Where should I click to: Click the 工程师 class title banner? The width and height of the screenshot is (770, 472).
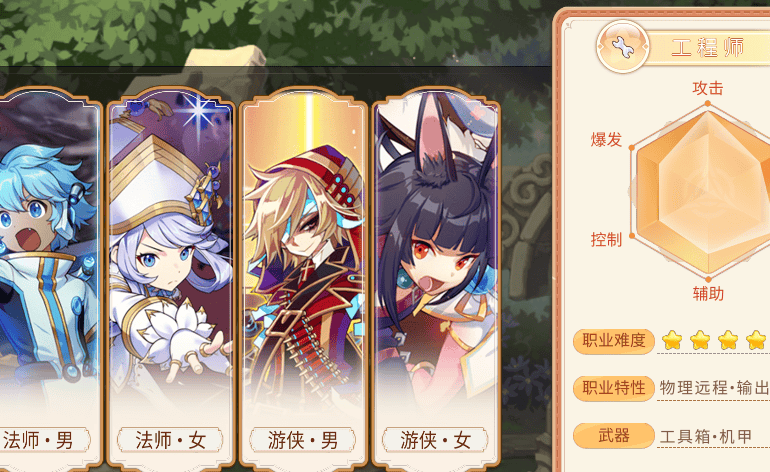pos(709,48)
